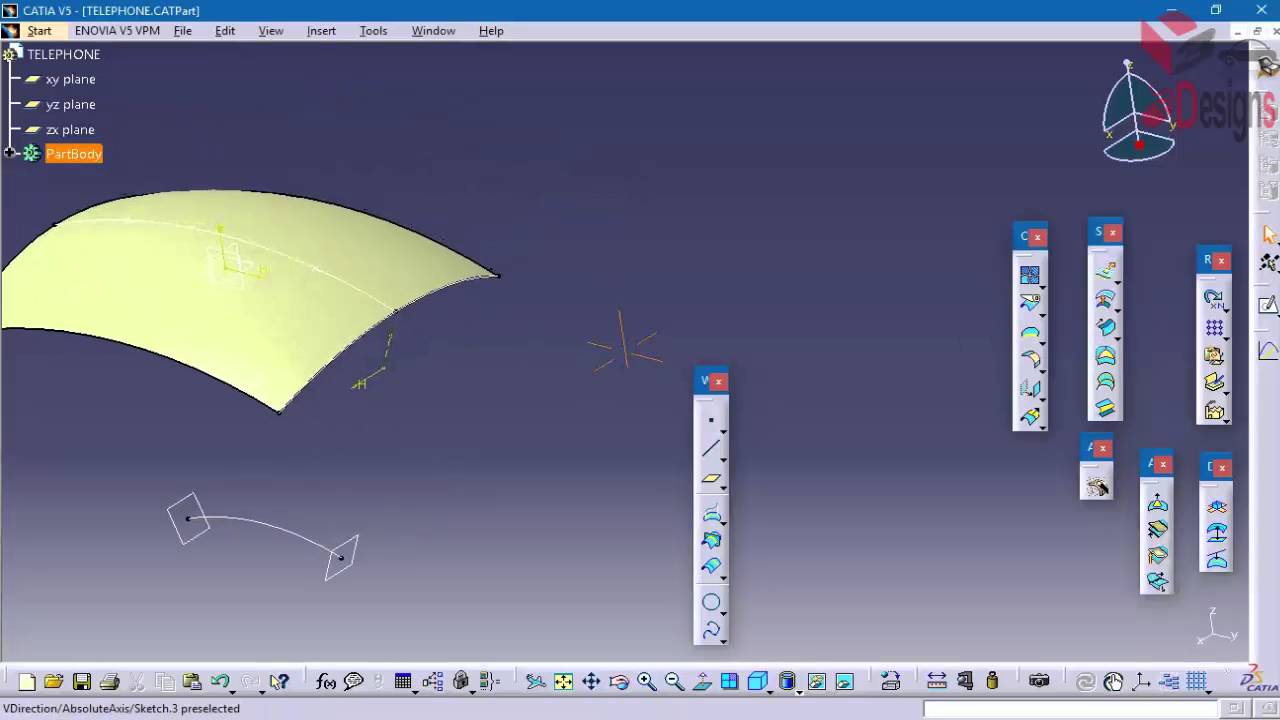
Task: Open the Point tool dropdown arrow
Action: [x=723, y=431]
